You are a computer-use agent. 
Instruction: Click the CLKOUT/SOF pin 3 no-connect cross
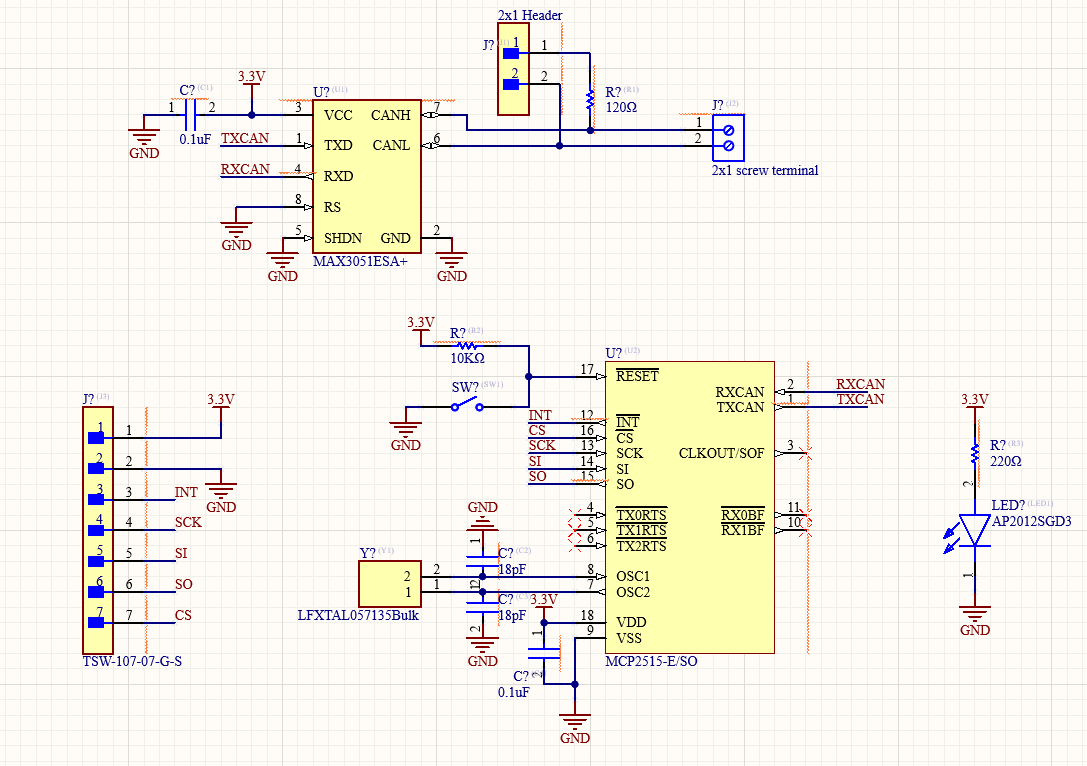[x=804, y=454]
